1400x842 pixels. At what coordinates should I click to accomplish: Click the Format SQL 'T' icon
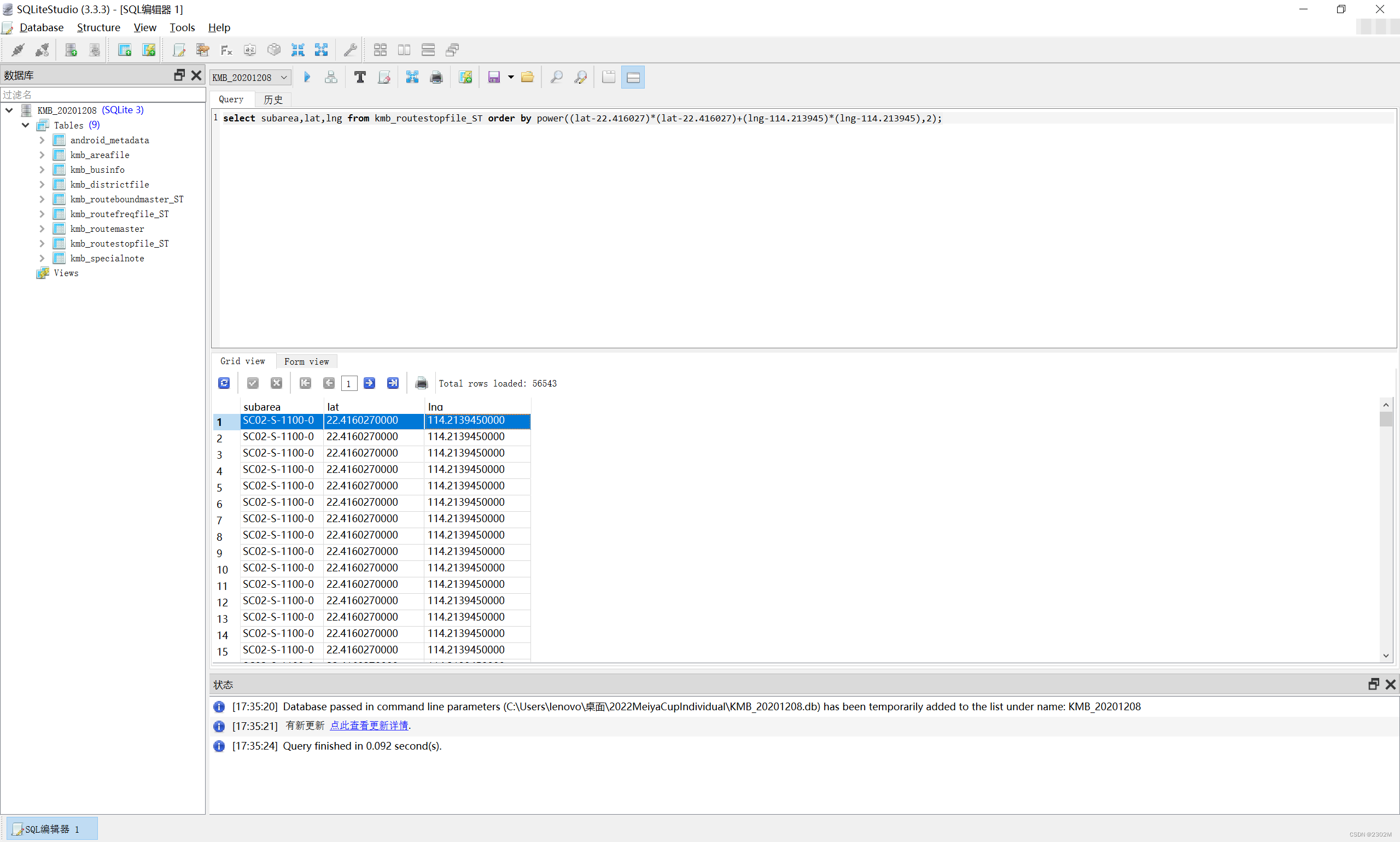click(x=360, y=77)
